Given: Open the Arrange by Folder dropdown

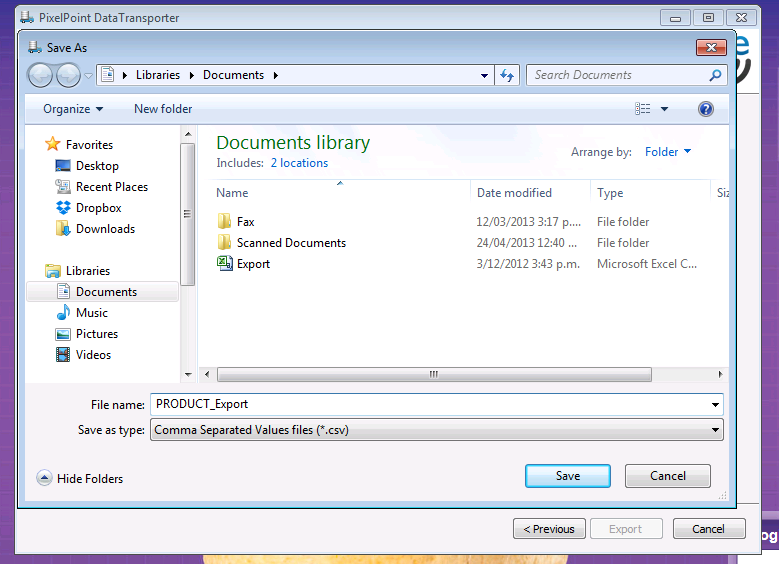Looking at the screenshot, I should [x=668, y=152].
